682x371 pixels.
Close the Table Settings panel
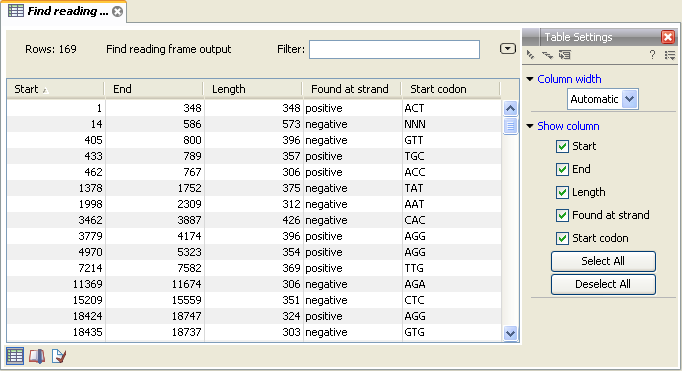[x=668, y=37]
